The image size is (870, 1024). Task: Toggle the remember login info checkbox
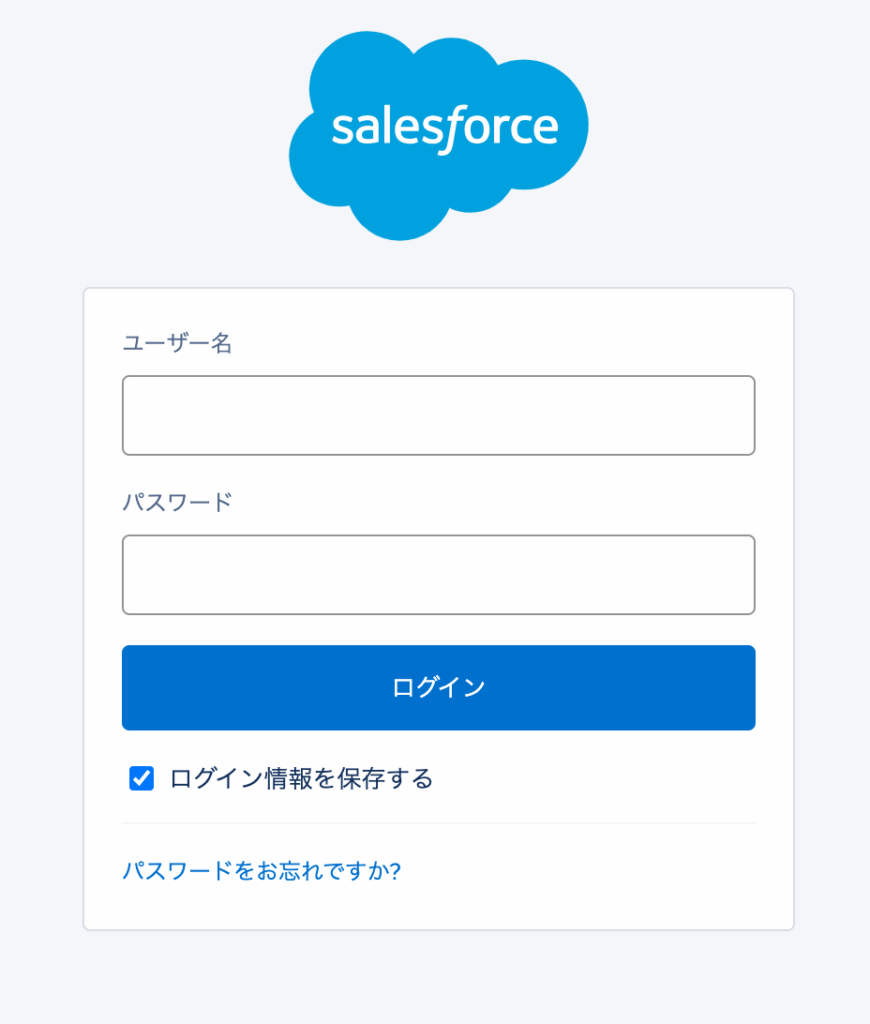pyautogui.click(x=141, y=778)
